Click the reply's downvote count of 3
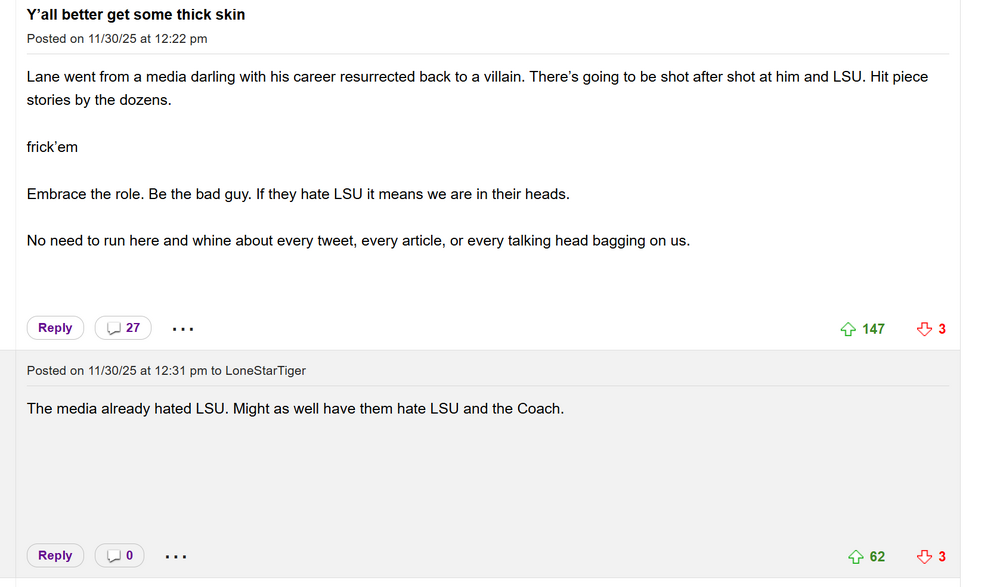This screenshot has height=587, width=1000. (942, 557)
